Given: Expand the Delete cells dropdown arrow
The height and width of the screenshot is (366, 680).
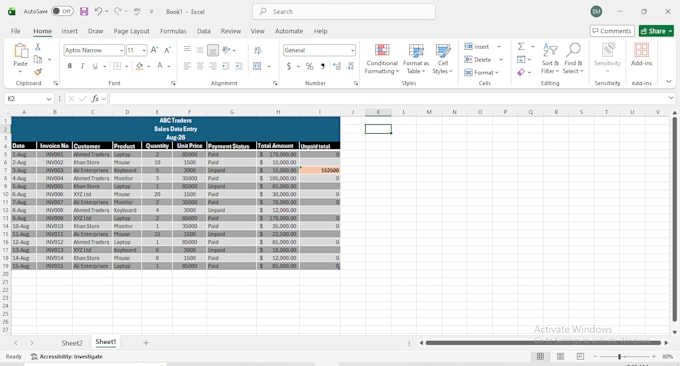Looking at the screenshot, I should [x=501, y=59].
